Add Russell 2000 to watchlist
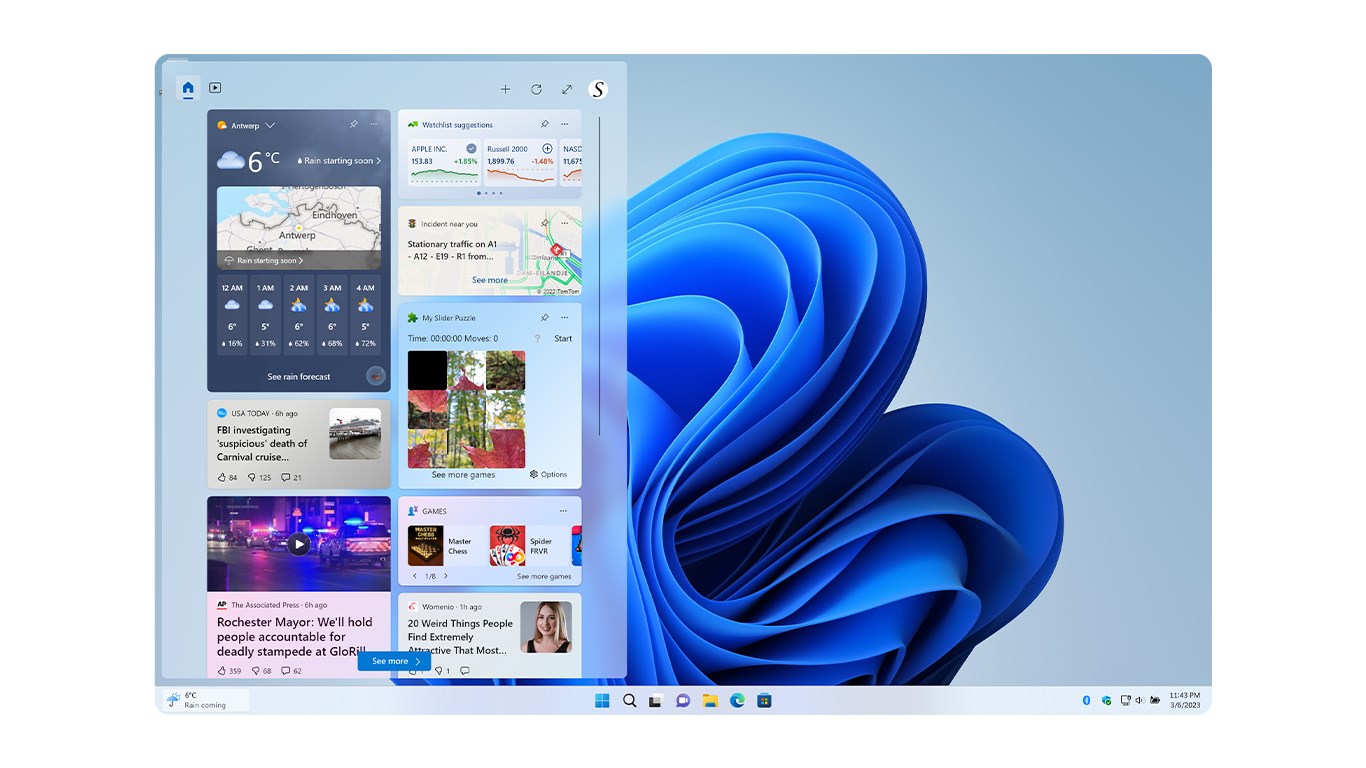Viewport: 1366px width, 768px height. point(547,149)
